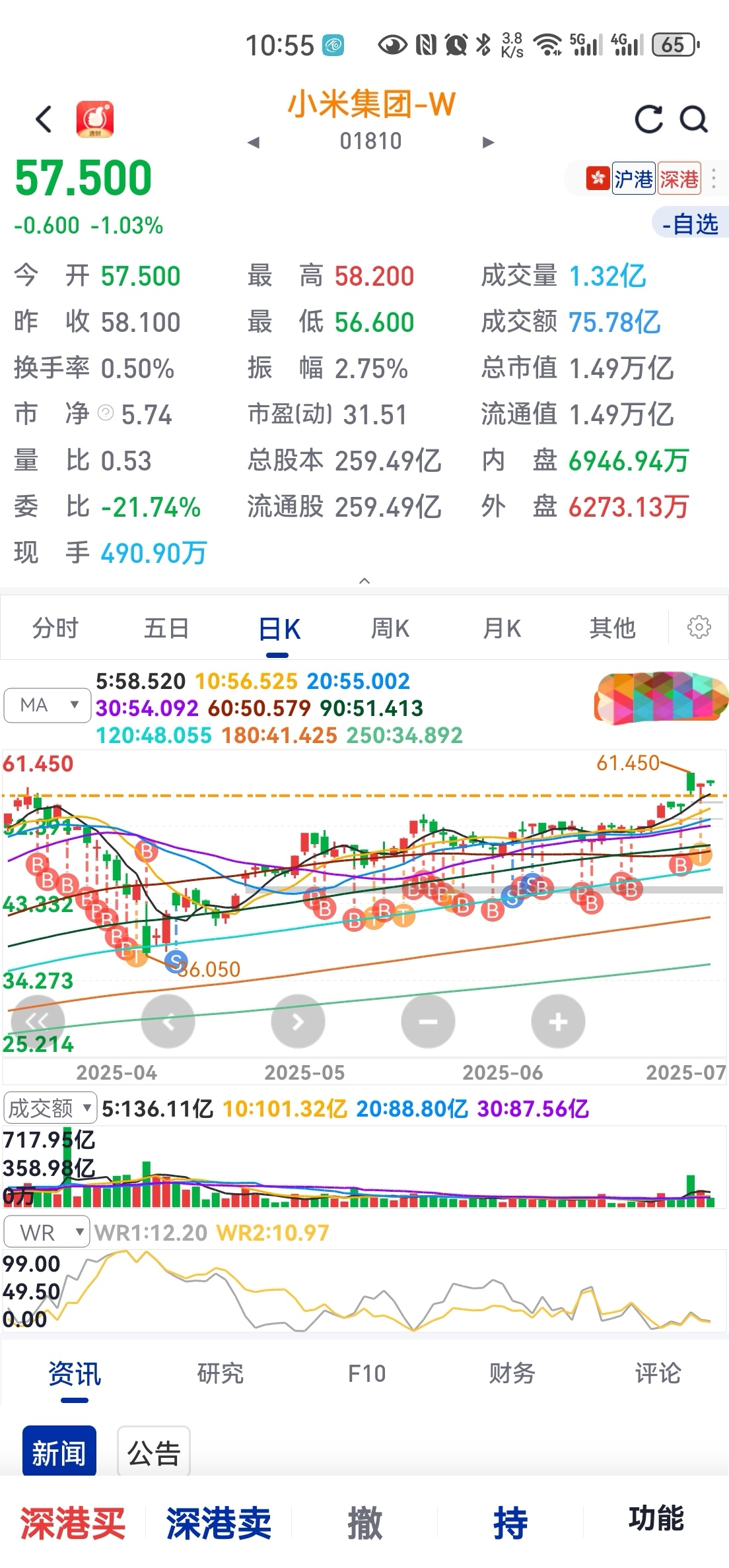Tap the lowest price value 56.600

[374, 323]
